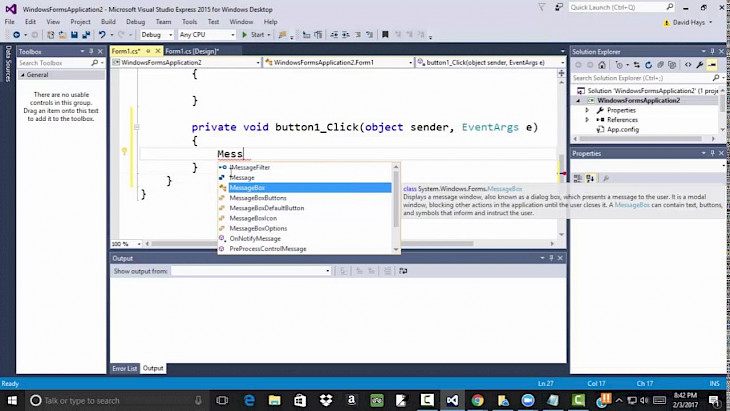Uncomment the selected lines via toolbar
Image resolution: width=730 pixels, height=411 pixels.
(x=369, y=35)
